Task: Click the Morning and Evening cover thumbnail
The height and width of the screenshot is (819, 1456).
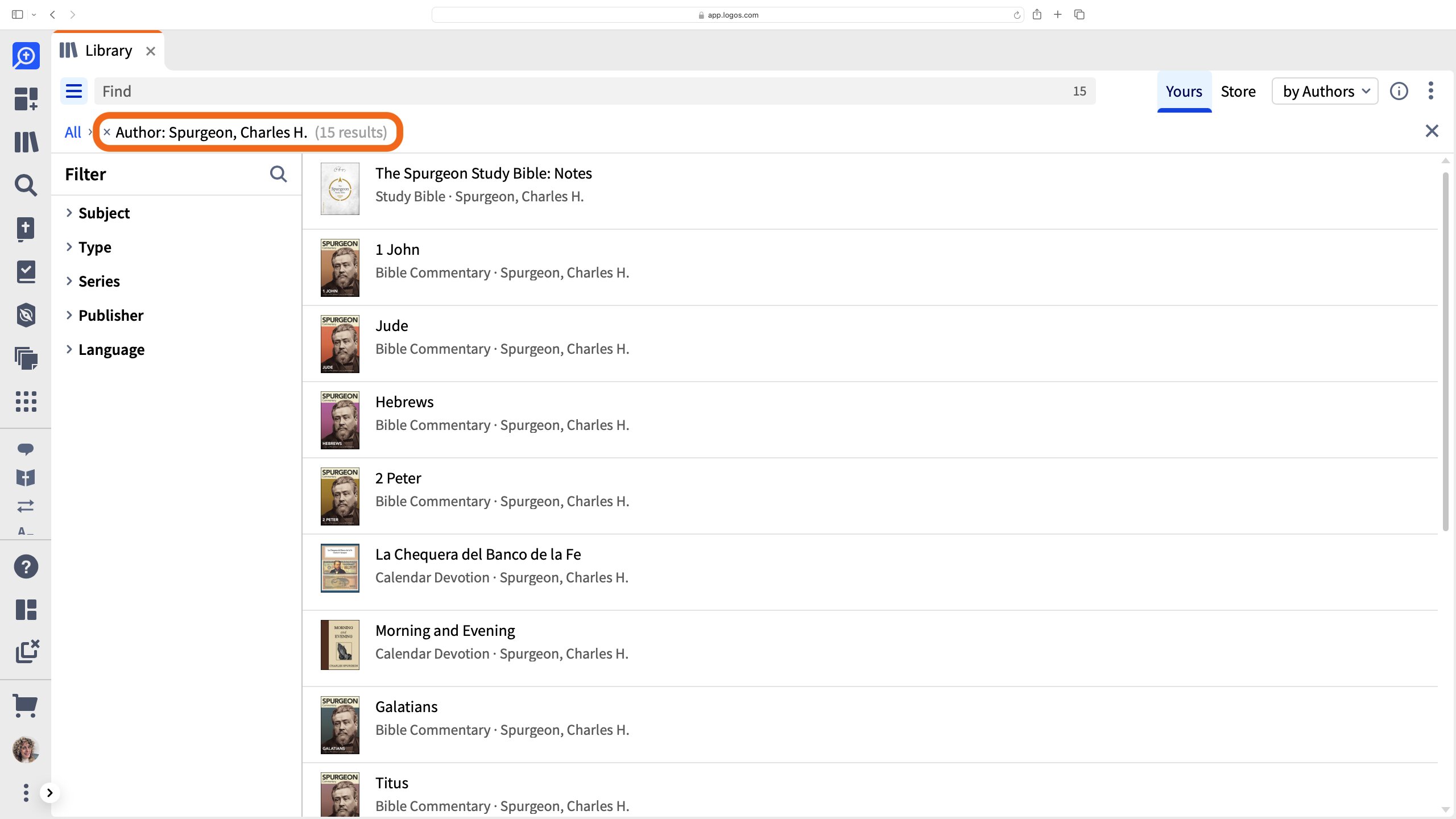Action: click(x=340, y=645)
